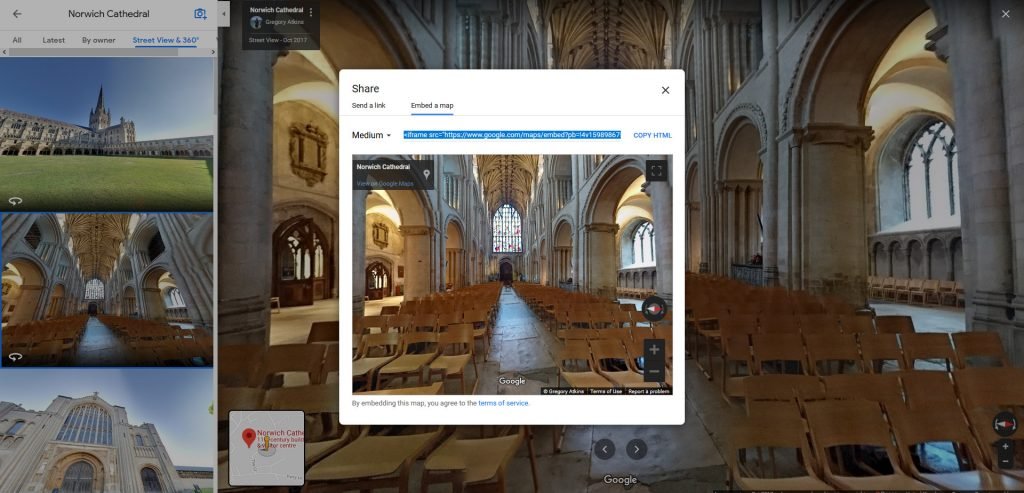Select the By owner photos tab
The image size is (1024, 493).
coord(99,40)
